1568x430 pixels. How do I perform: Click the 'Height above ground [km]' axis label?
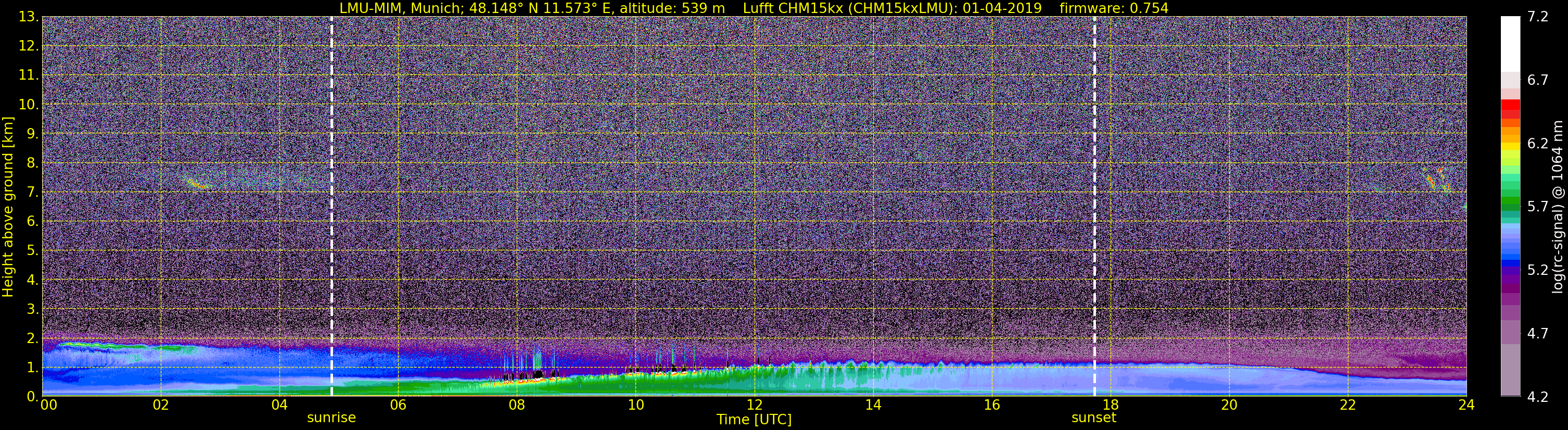8,207
